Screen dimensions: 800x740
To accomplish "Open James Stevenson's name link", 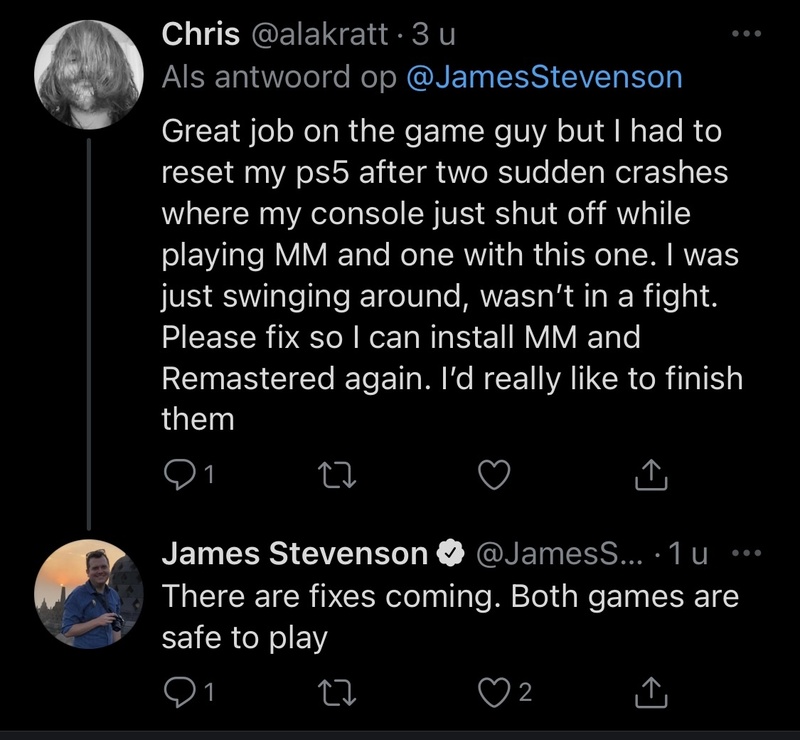I will (x=294, y=552).
